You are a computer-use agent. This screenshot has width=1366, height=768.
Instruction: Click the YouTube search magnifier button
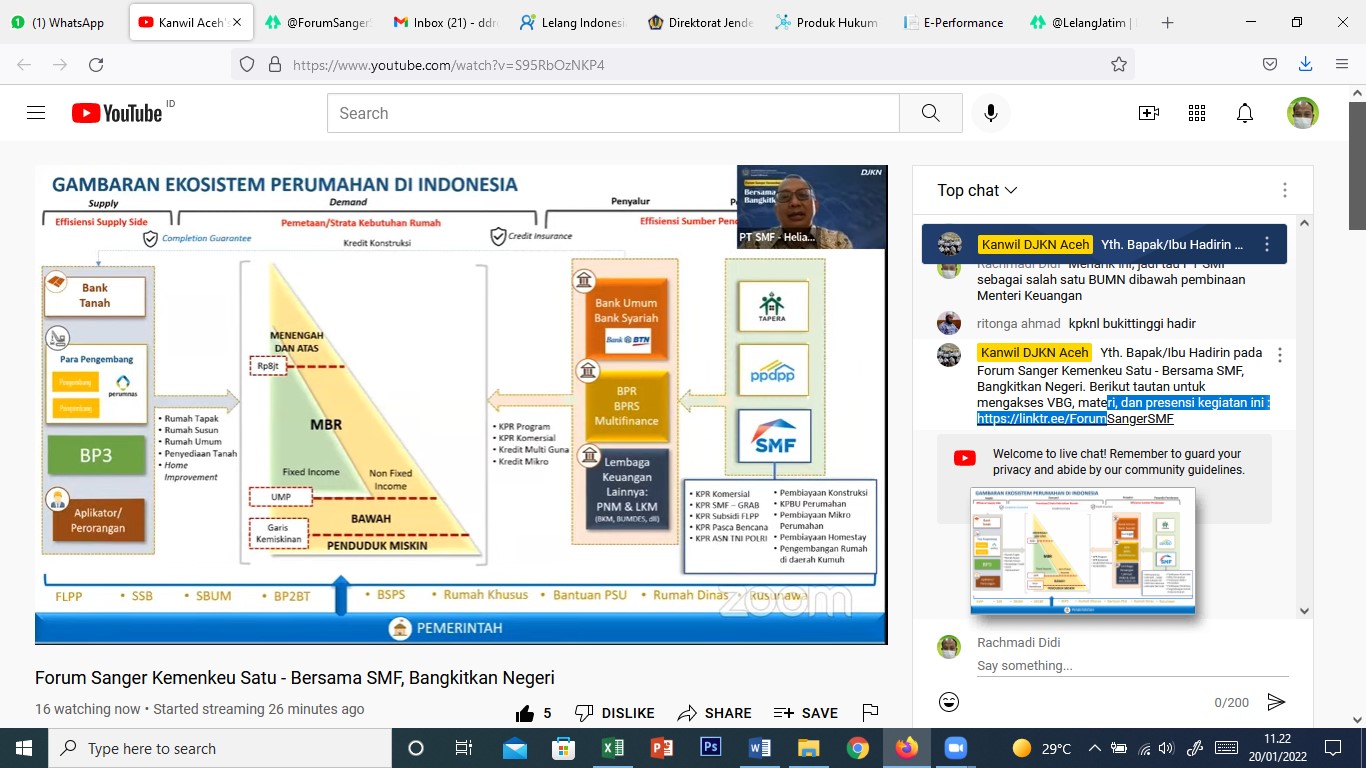pyautogui.click(x=930, y=113)
